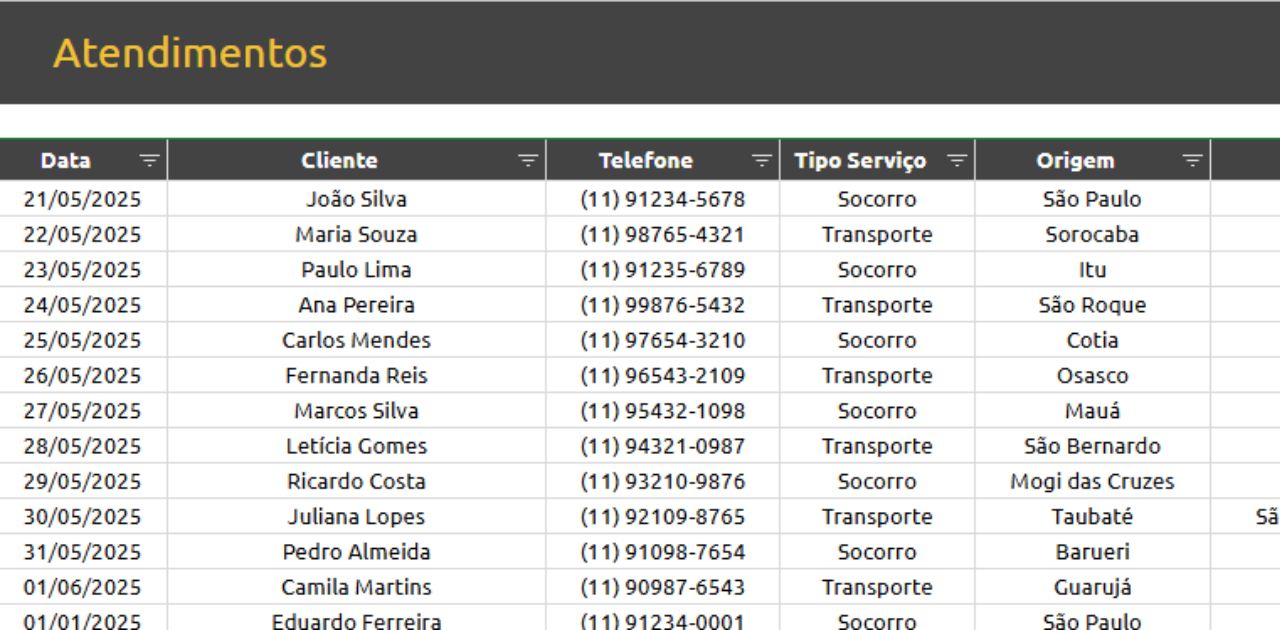Click the Fernanda Reis cell
This screenshot has width=1280, height=630.
(x=356, y=376)
